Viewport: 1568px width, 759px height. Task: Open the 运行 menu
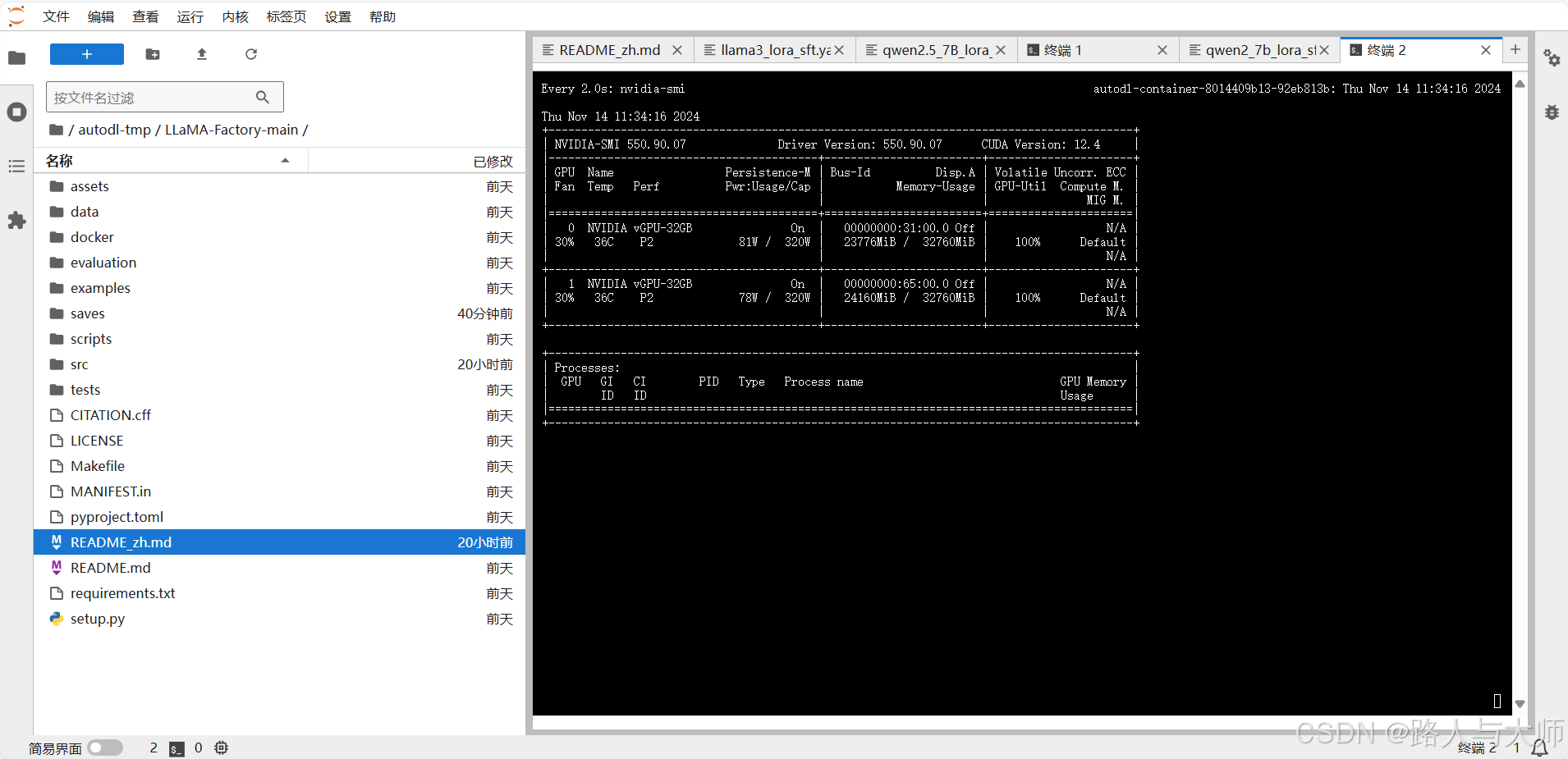[190, 16]
